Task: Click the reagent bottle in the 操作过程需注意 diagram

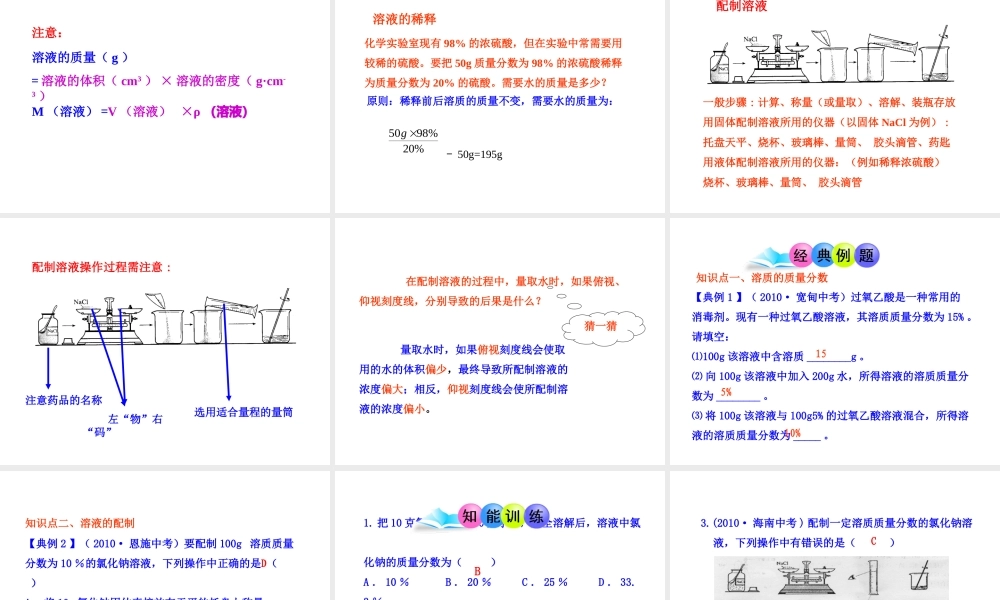Action: pyautogui.click(x=48, y=326)
